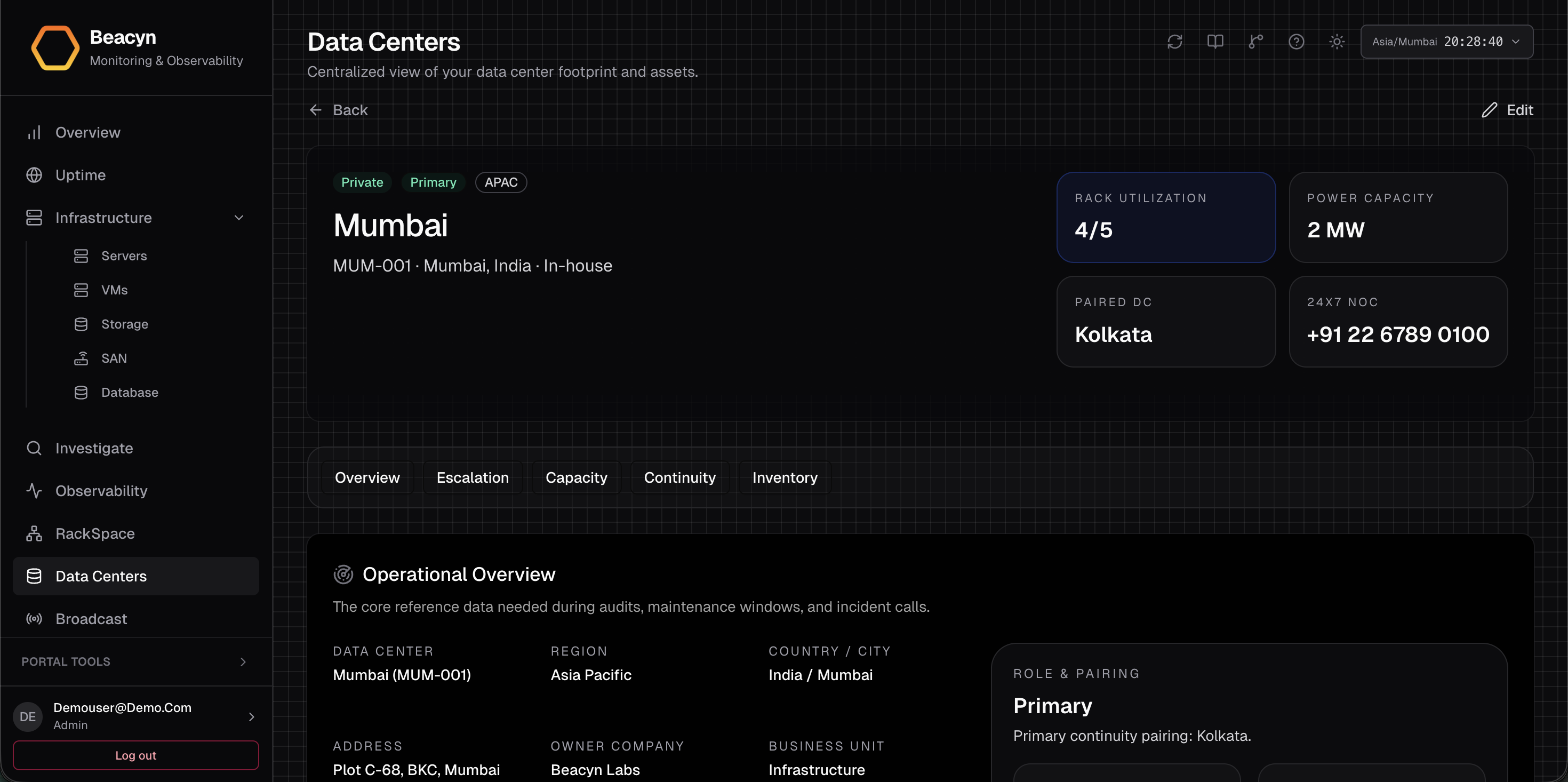Click the Storage cylinder icon
This screenshot has width=1568, height=782.
pos(81,324)
